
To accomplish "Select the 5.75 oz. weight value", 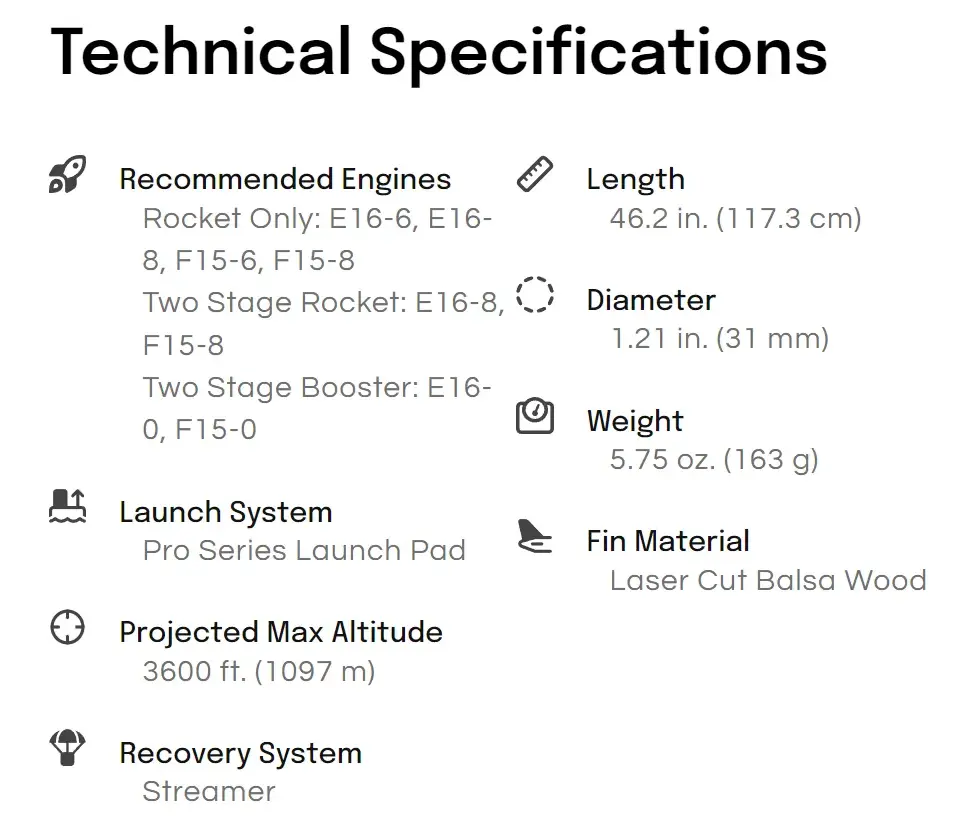I will click(x=714, y=459).
